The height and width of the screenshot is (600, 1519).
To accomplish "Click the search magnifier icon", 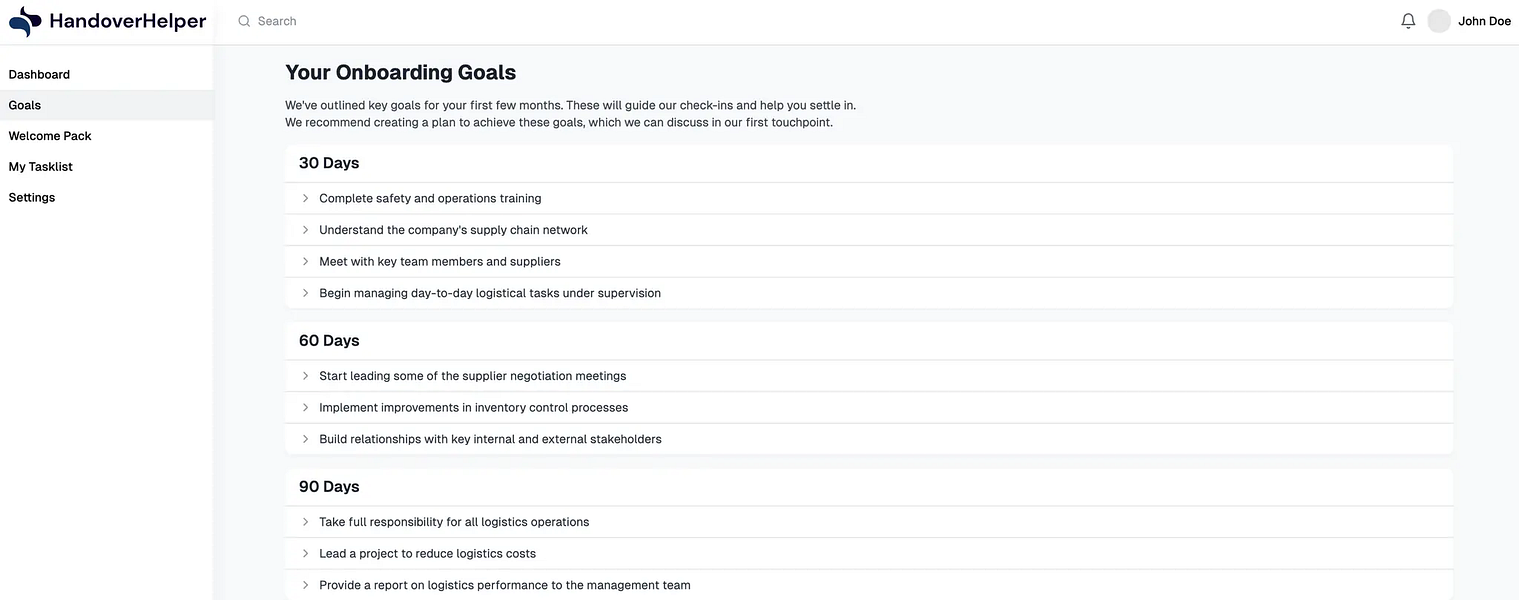I will coord(244,21).
